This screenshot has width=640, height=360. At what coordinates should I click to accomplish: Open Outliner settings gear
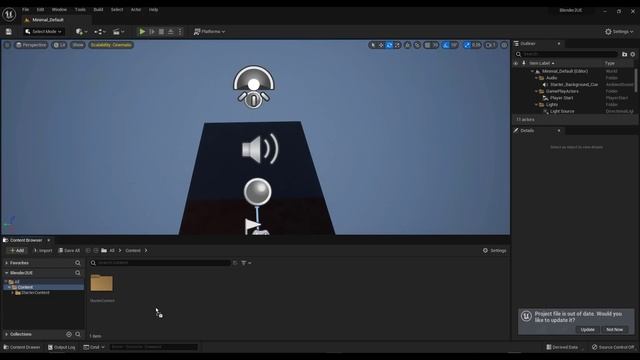(x=633, y=54)
